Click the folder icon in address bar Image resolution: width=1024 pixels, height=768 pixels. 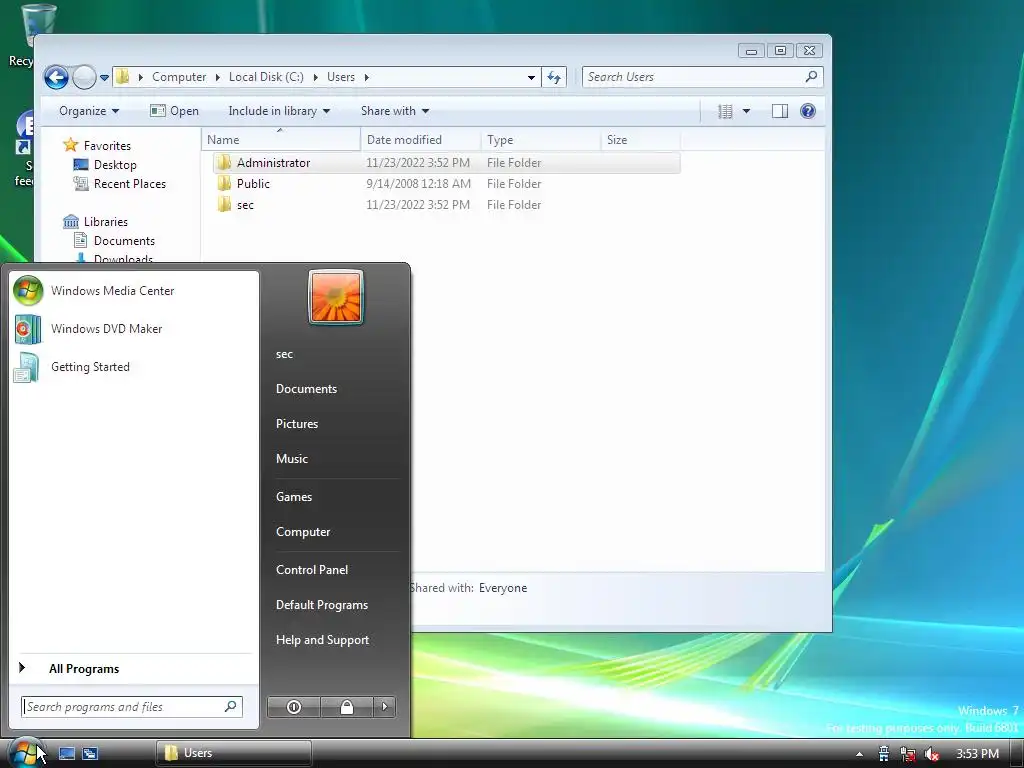[x=122, y=77]
